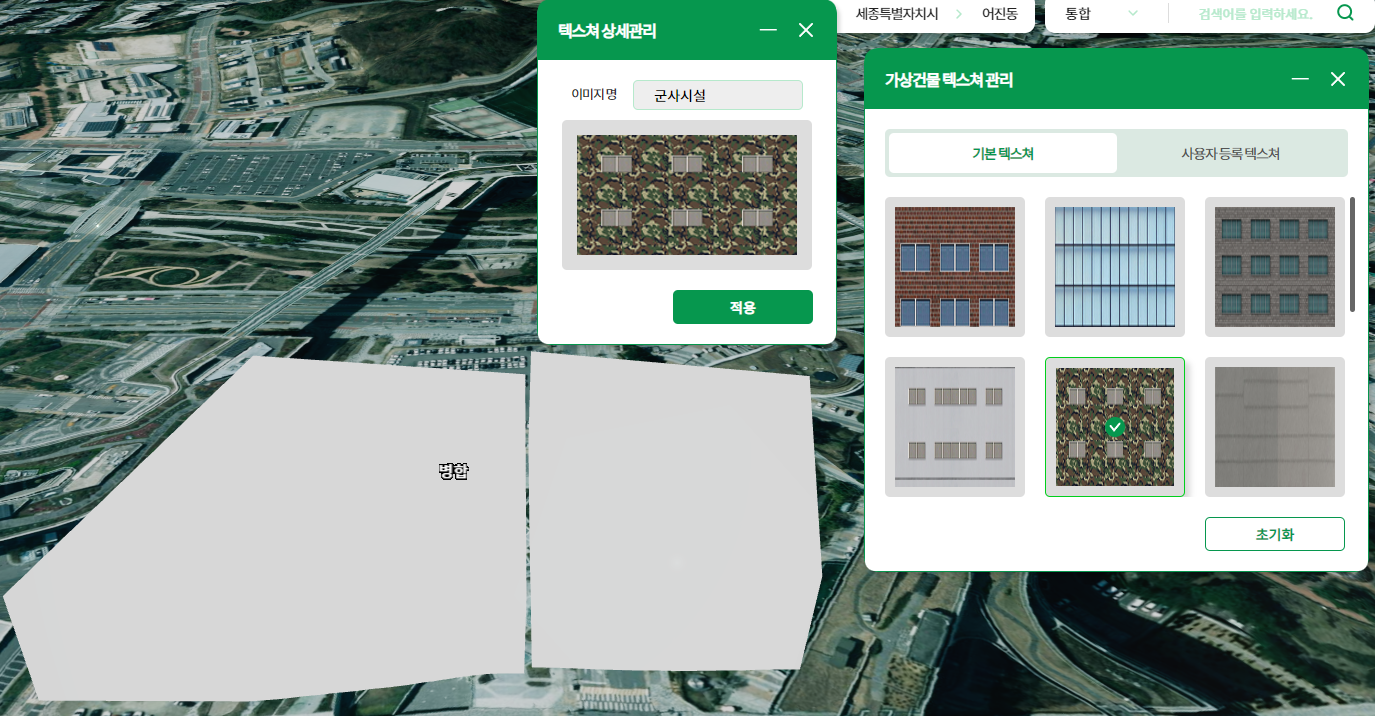This screenshot has height=716, width=1375.
Task: Select the checked camouflage texture thumbnail
Action: tap(1115, 427)
